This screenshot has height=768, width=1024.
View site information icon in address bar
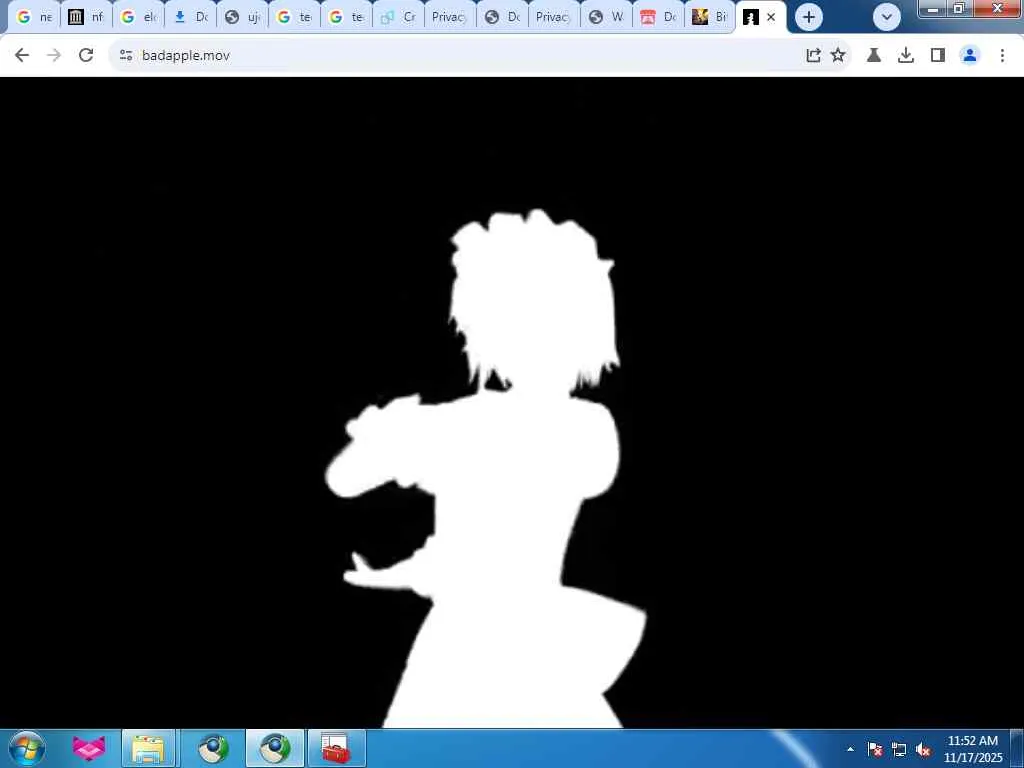tap(126, 56)
